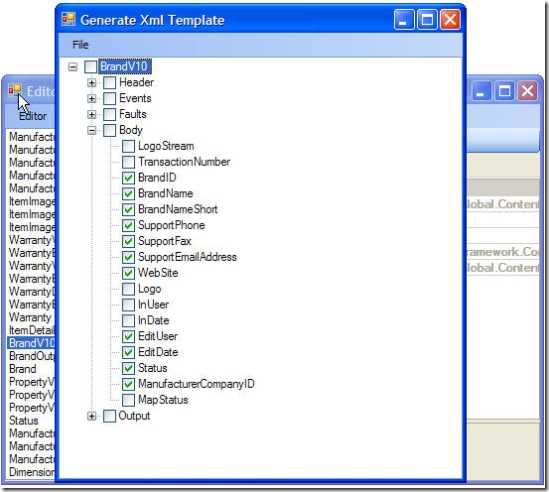Open the File menu
Screen dimensions: 549x492
tap(80, 45)
